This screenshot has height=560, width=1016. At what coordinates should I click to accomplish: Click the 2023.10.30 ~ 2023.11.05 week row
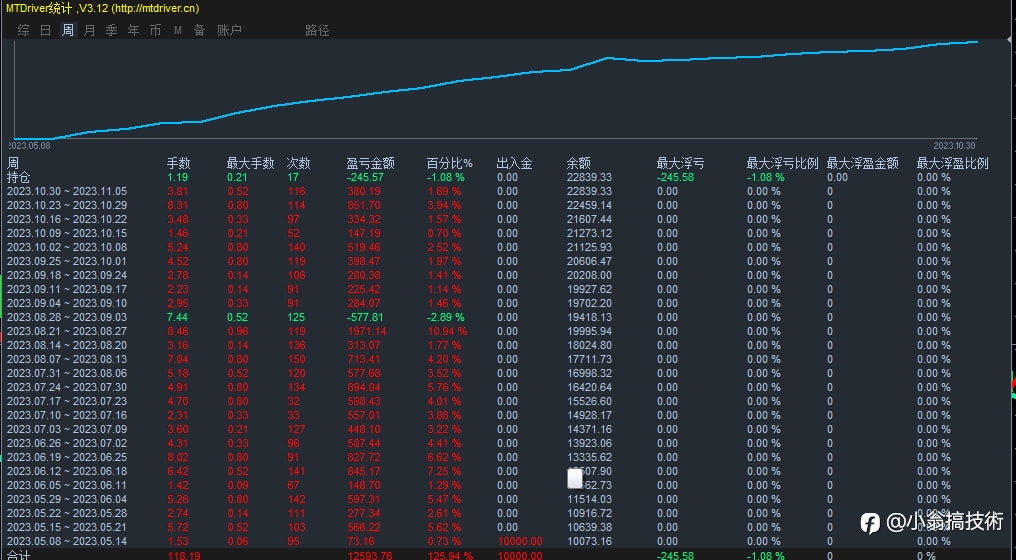(67, 191)
